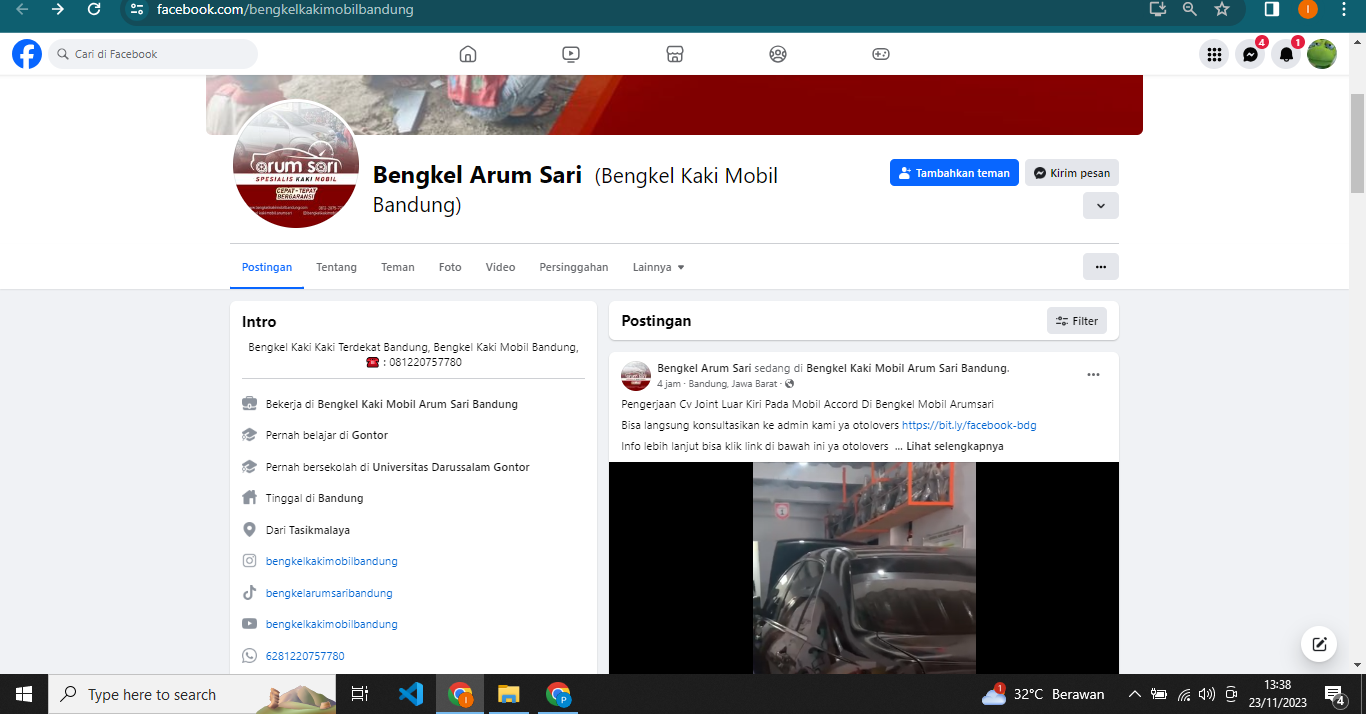Switch to the Tentang tab

point(337,267)
